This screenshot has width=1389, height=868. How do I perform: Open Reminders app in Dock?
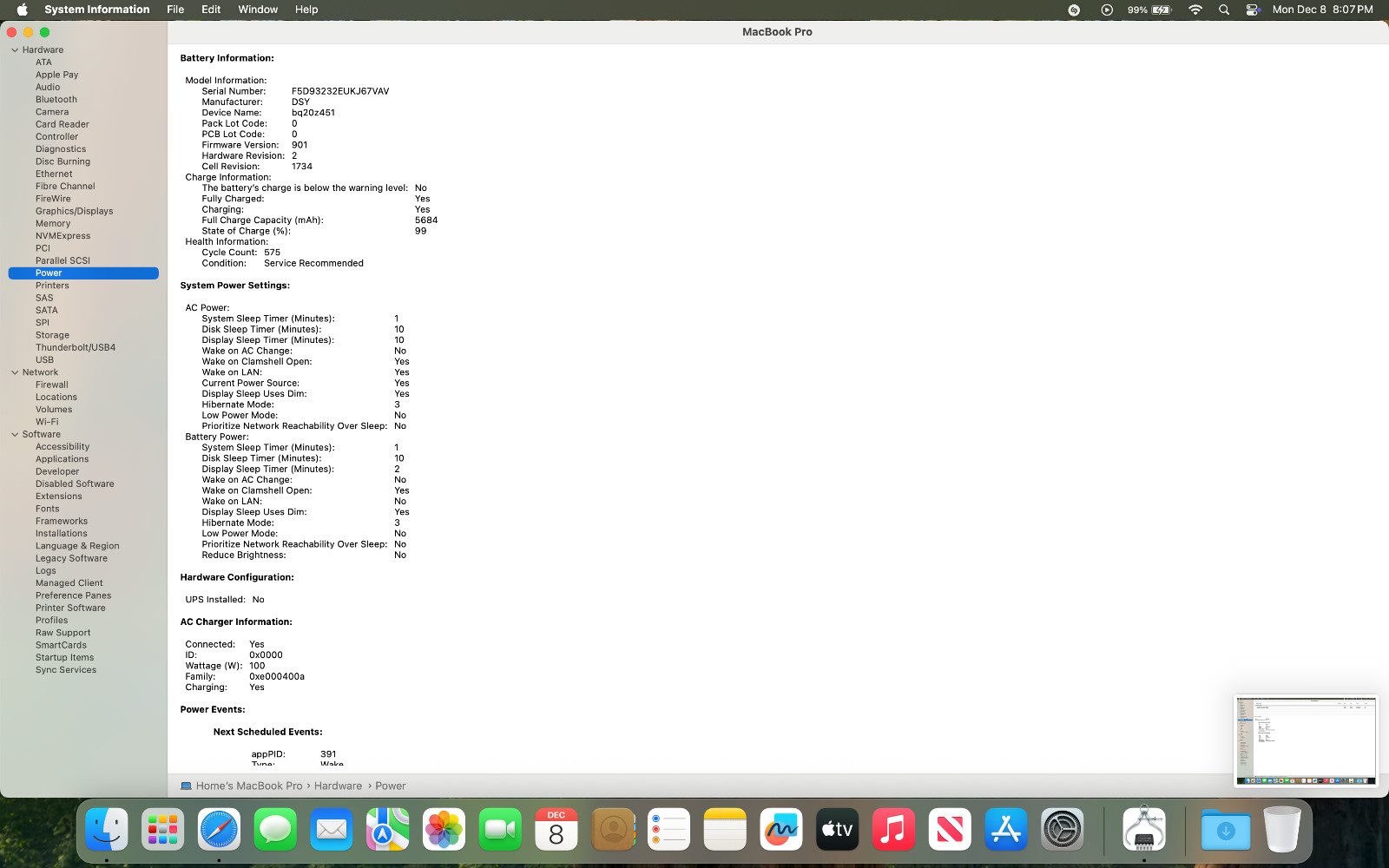668,830
